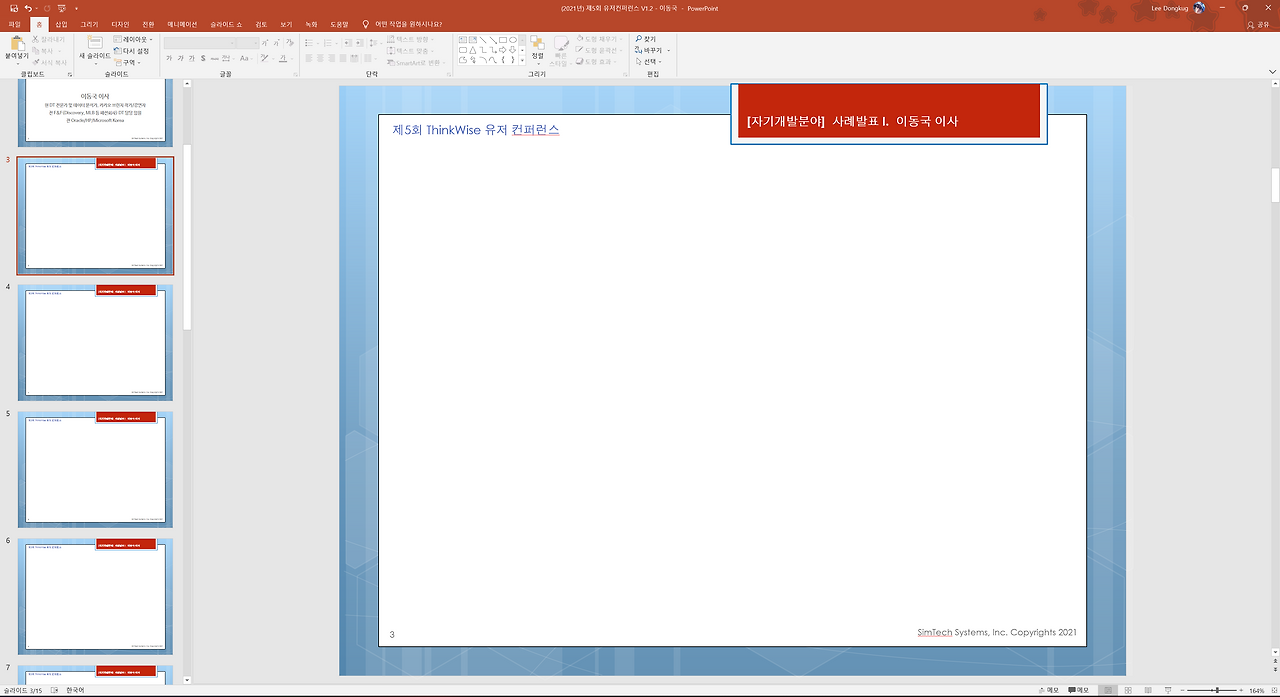Image resolution: width=1280 pixels, height=697 pixels.
Task: Switch to the 전환 (Transitions) ribbon tab
Action: 148,24
